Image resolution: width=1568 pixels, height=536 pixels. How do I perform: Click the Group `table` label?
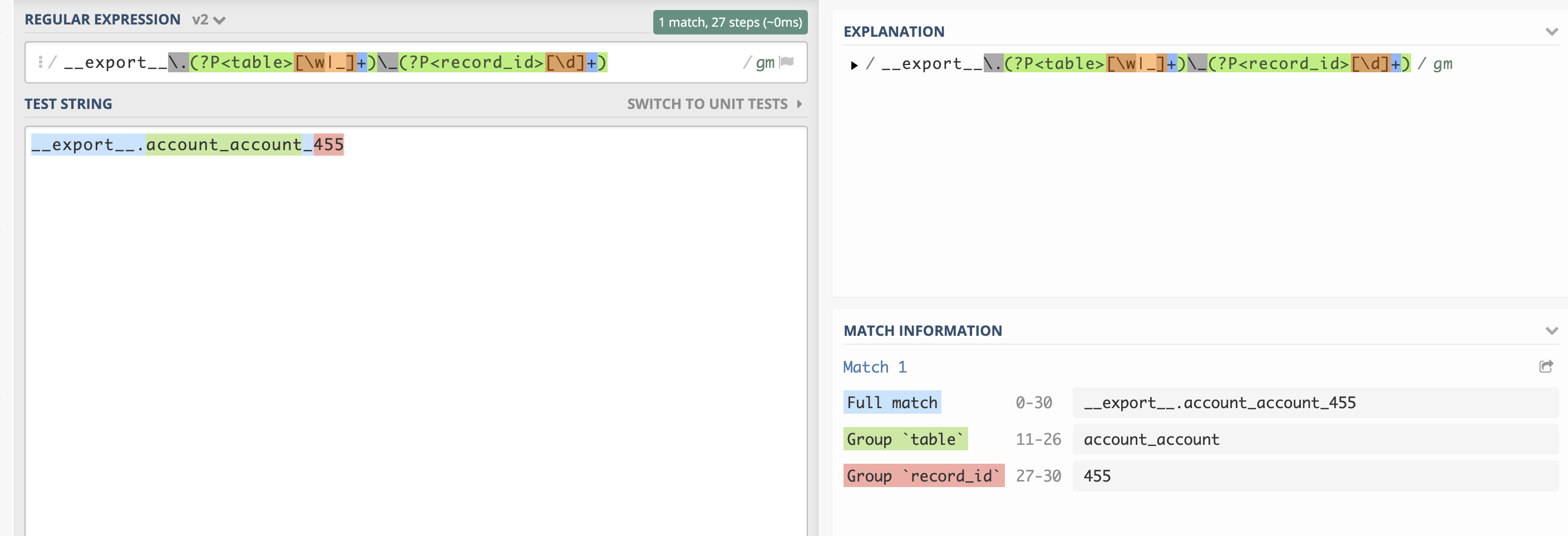(905, 439)
